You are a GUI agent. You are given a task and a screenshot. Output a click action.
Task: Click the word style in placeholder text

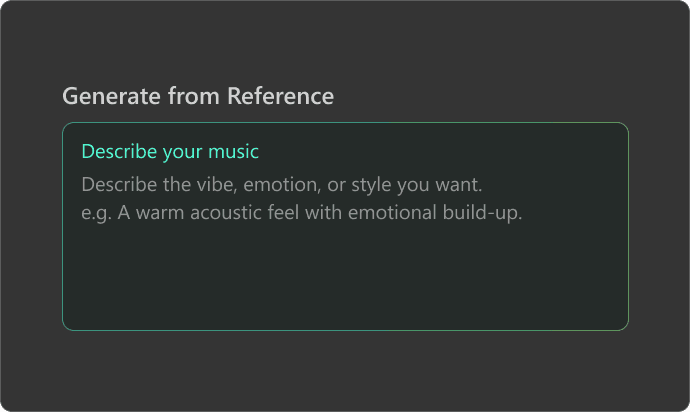click(x=371, y=185)
